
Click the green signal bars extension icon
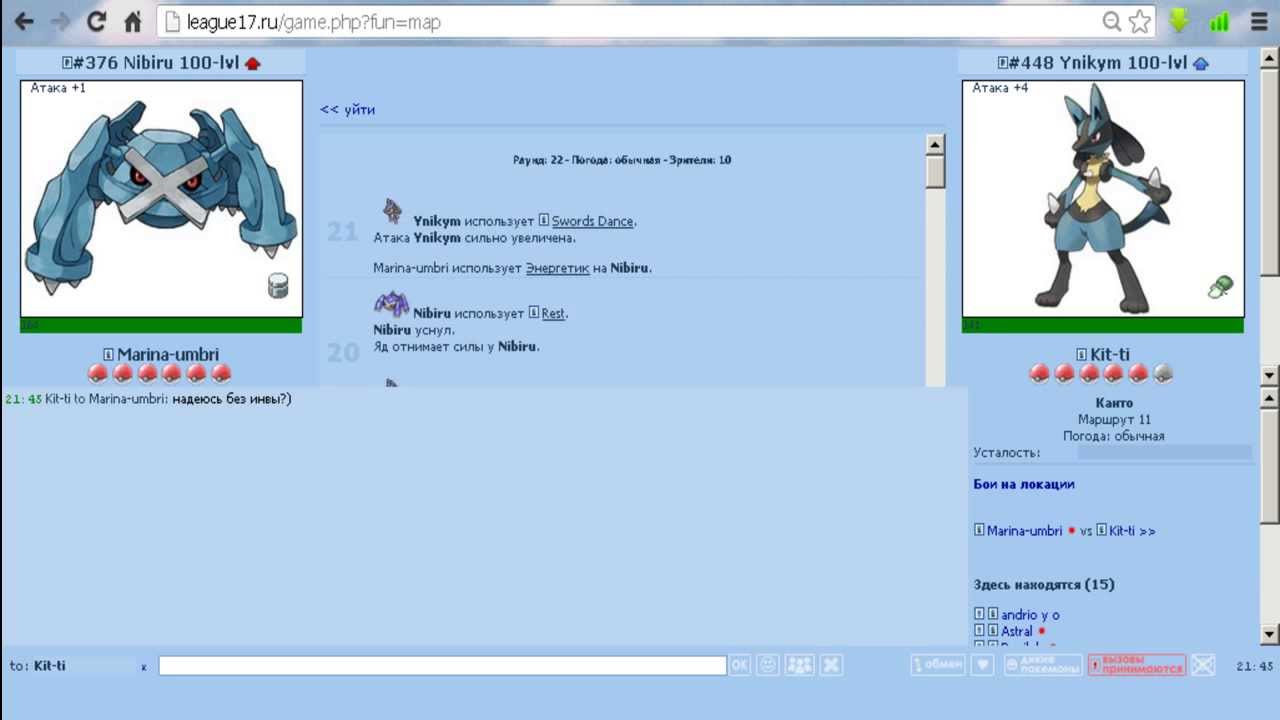tap(1219, 21)
